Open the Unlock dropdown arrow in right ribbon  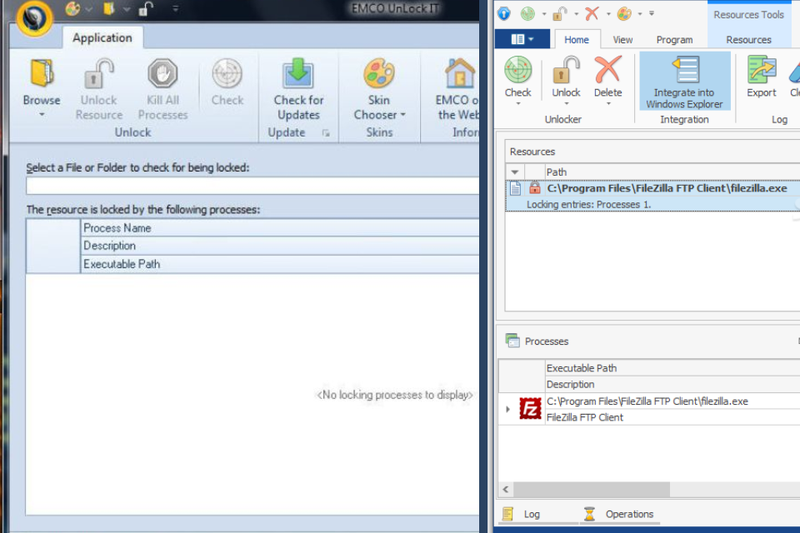(566, 104)
